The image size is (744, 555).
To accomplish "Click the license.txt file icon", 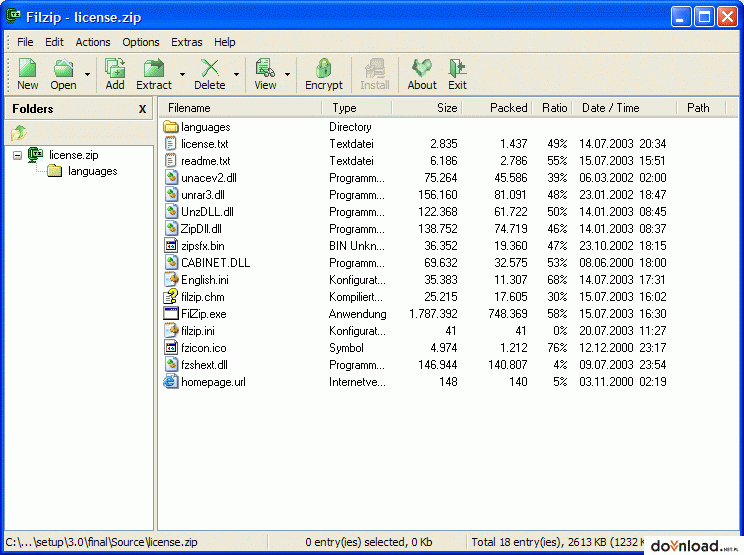I will 170,144.
